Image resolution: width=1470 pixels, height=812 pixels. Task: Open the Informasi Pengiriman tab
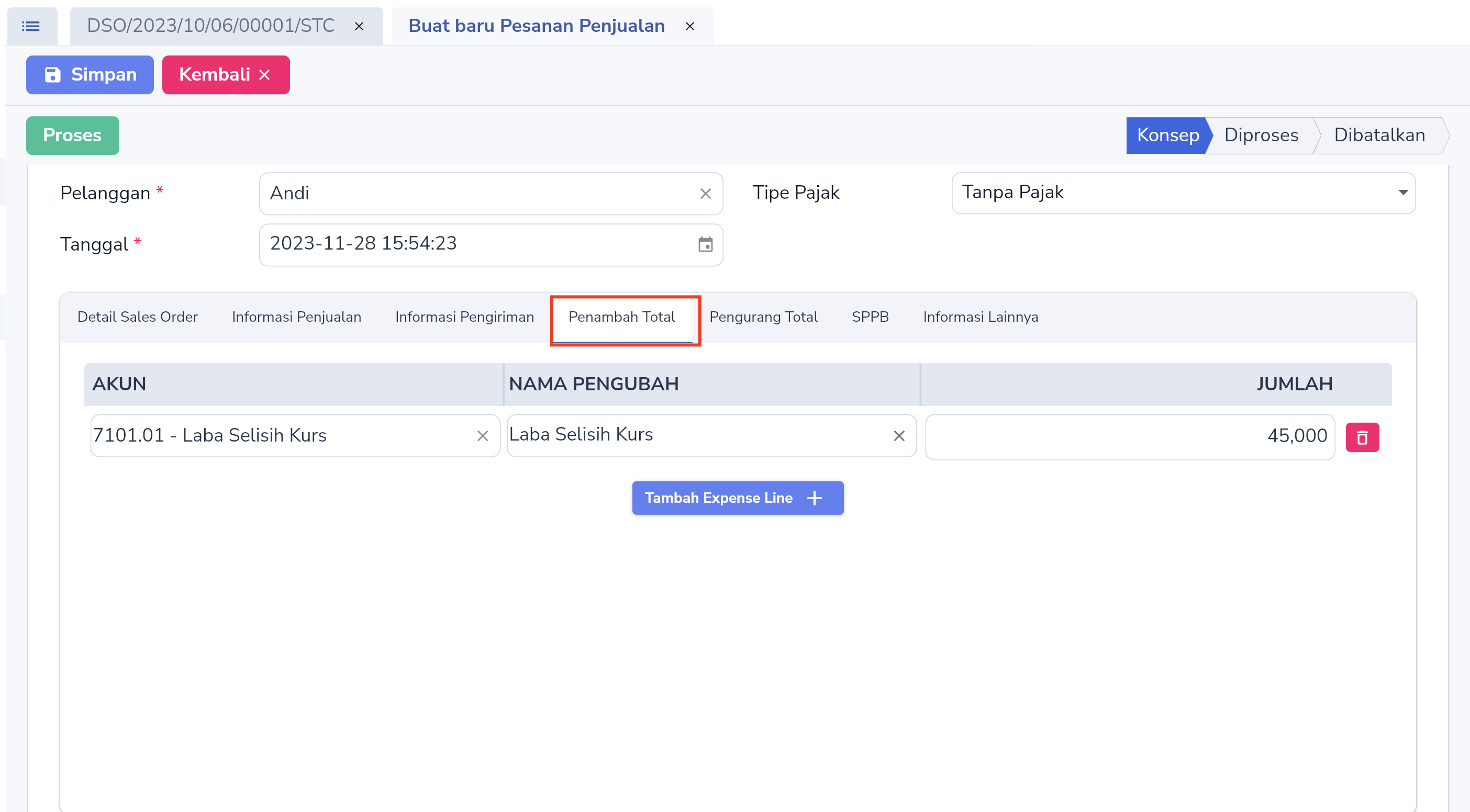pyautogui.click(x=464, y=317)
